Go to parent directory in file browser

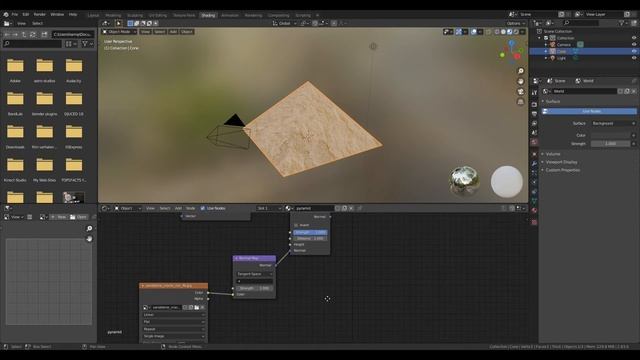[24, 35]
